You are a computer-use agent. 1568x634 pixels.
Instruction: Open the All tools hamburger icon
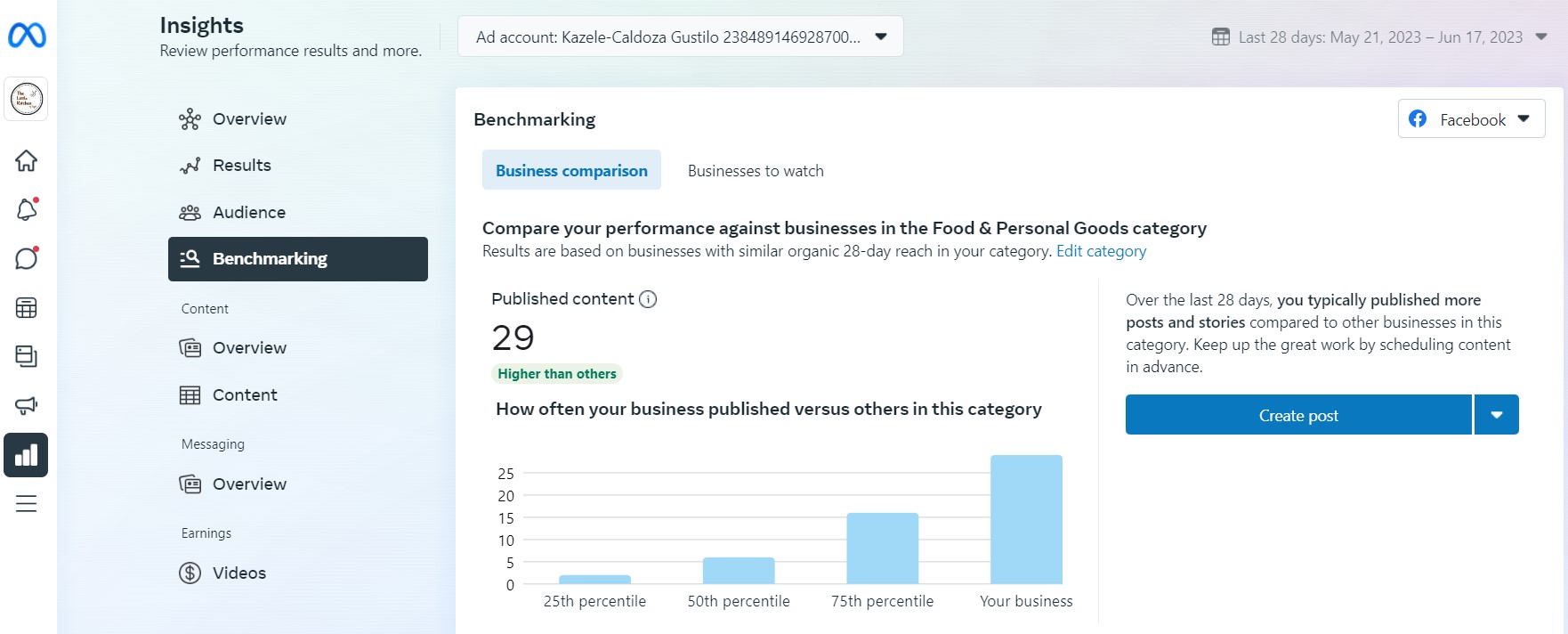point(27,504)
